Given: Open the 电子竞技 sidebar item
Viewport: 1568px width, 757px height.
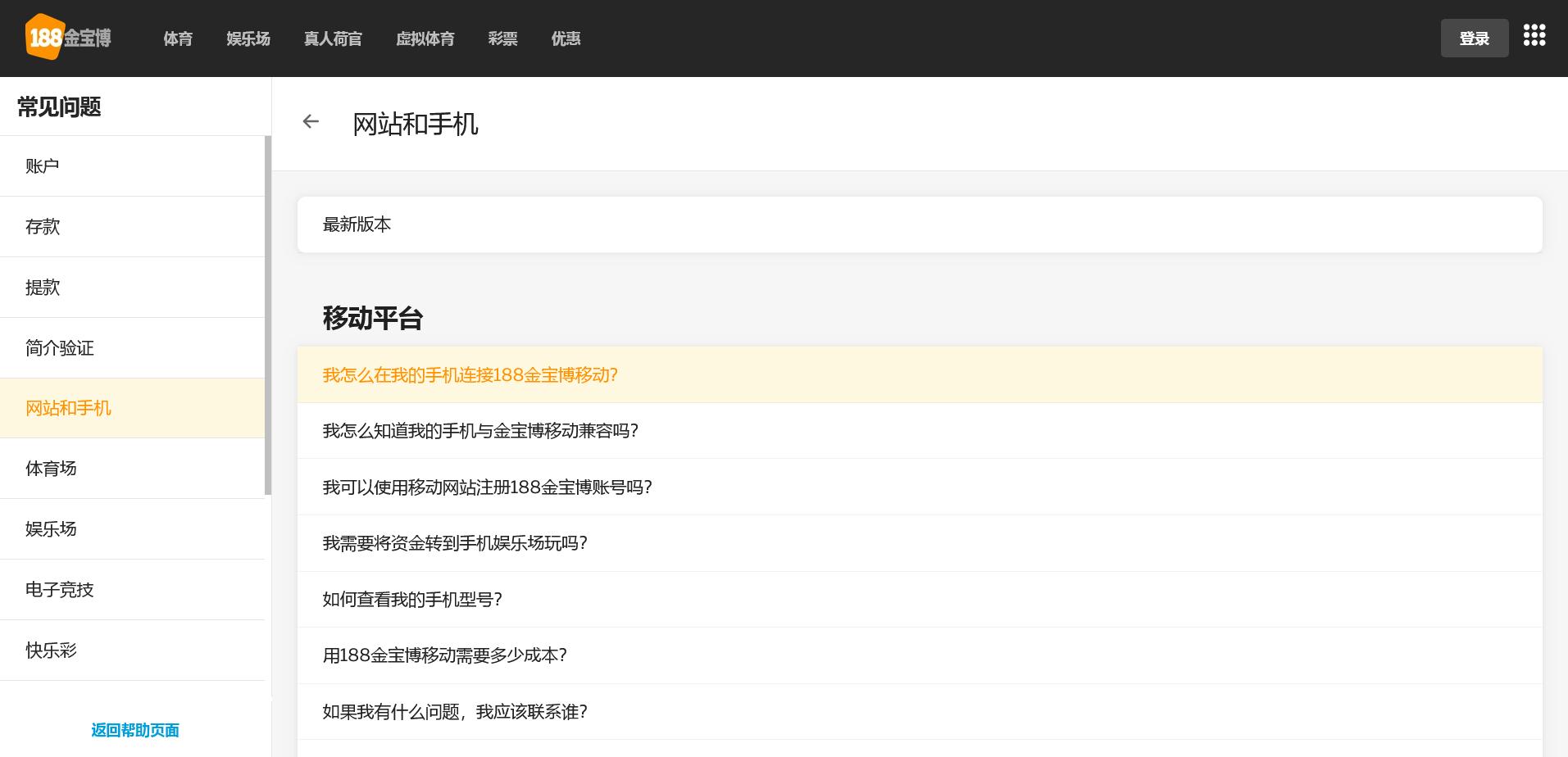Looking at the screenshot, I should [x=132, y=590].
